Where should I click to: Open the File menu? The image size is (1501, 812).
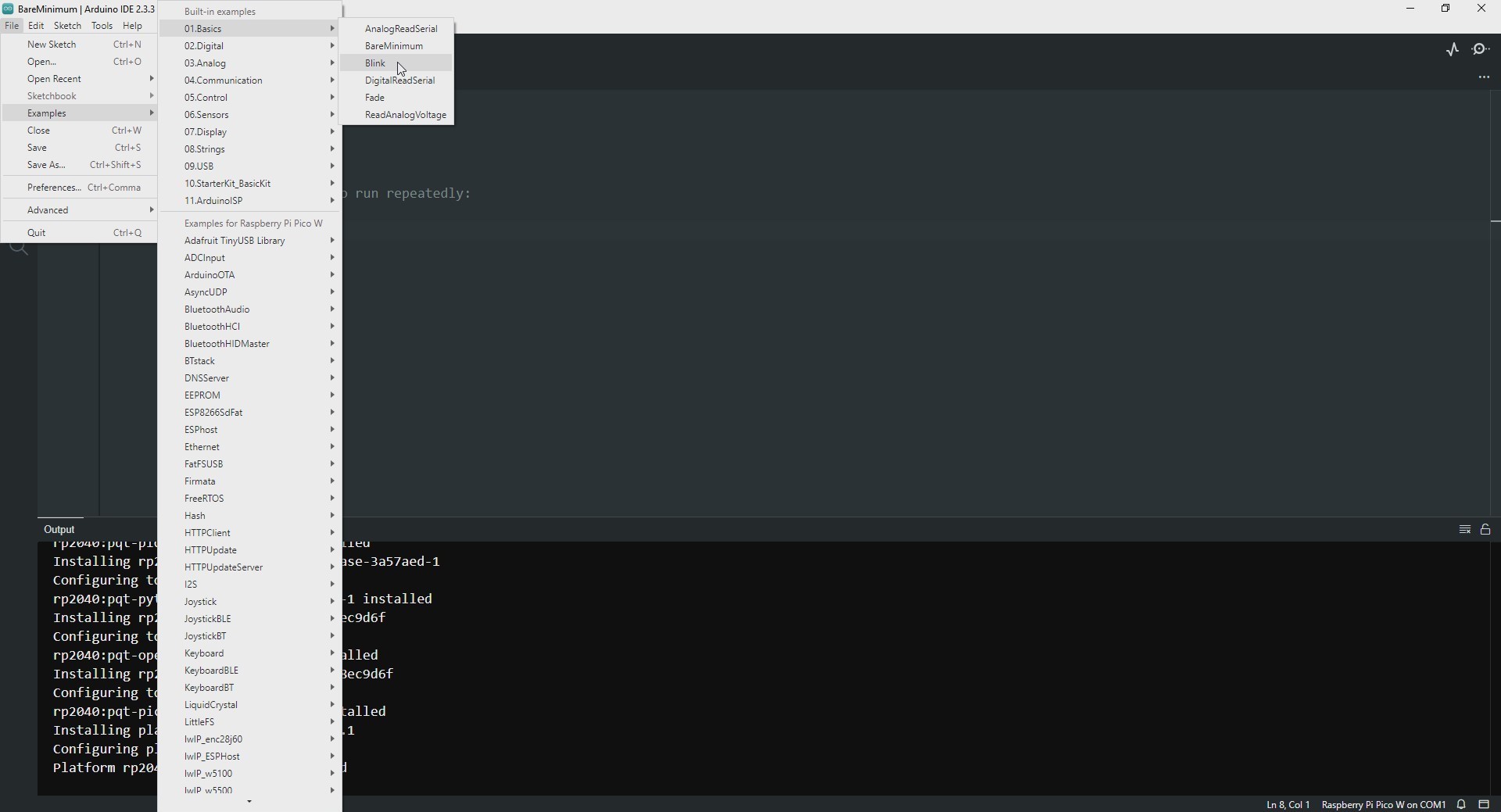point(12,26)
